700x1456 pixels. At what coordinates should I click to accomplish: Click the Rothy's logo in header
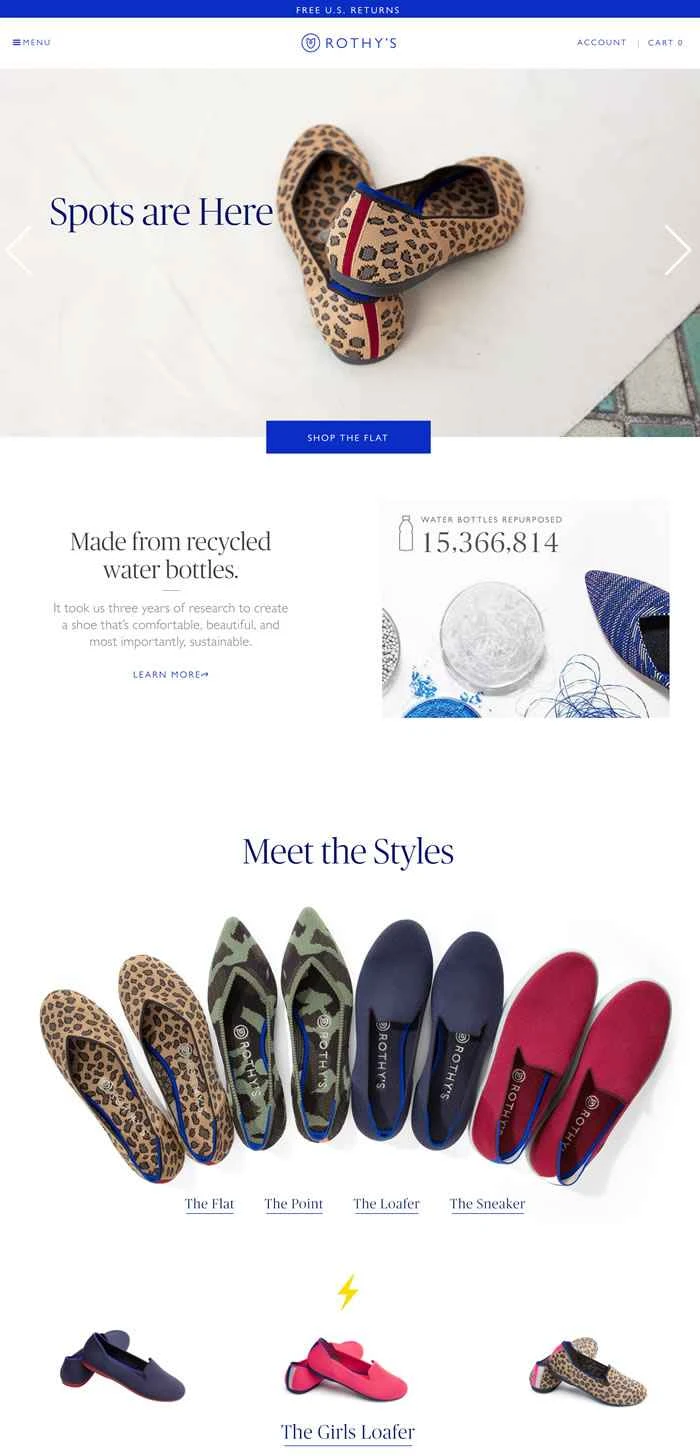pos(349,43)
